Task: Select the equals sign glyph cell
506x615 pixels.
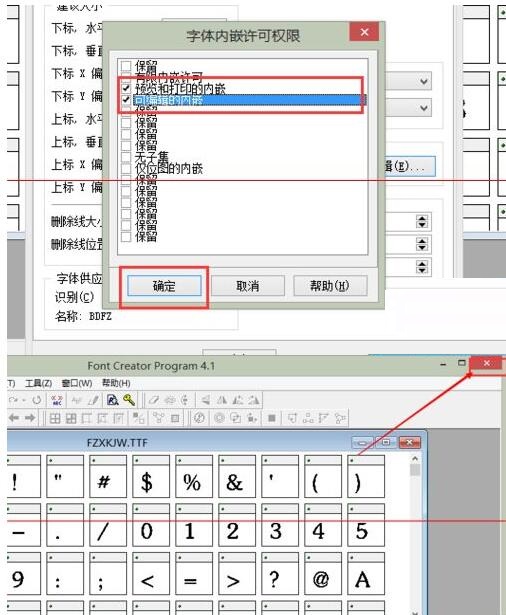Action: (194, 573)
